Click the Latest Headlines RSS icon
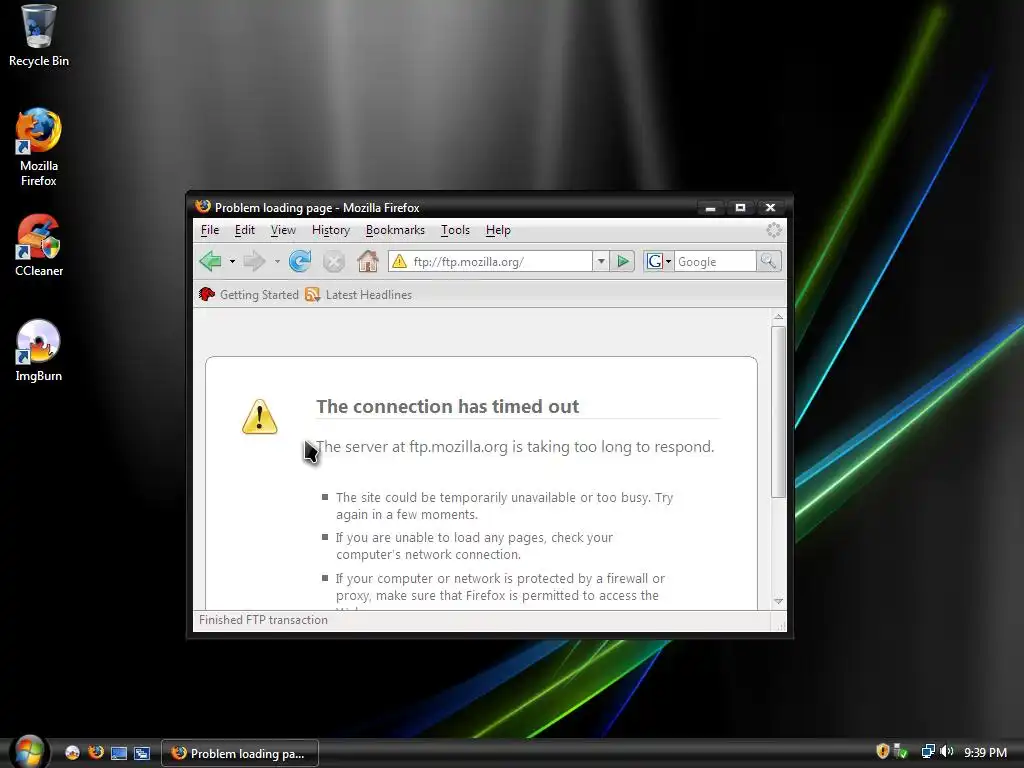 313,295
